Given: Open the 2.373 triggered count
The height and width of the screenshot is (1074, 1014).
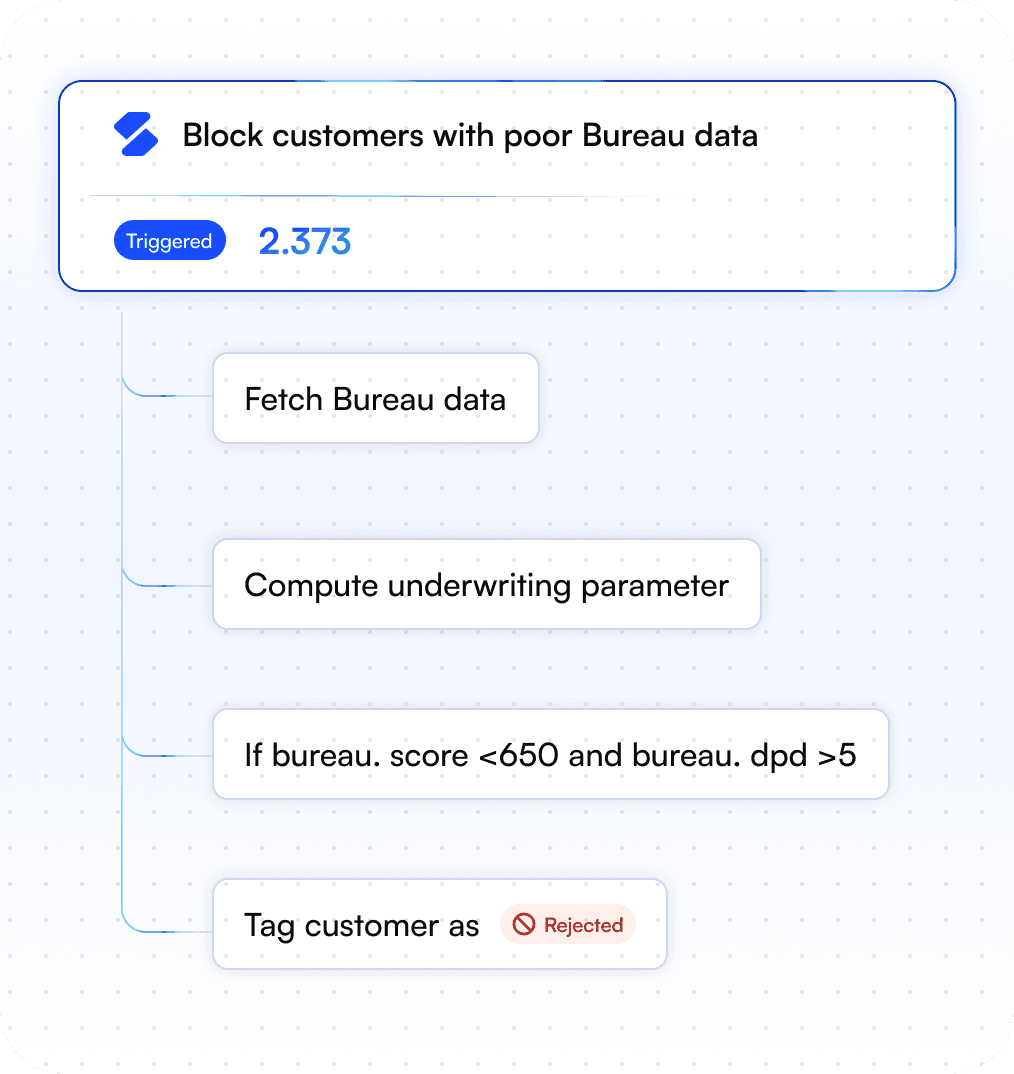Looking at the screenshot, I should tap(305, 241).
